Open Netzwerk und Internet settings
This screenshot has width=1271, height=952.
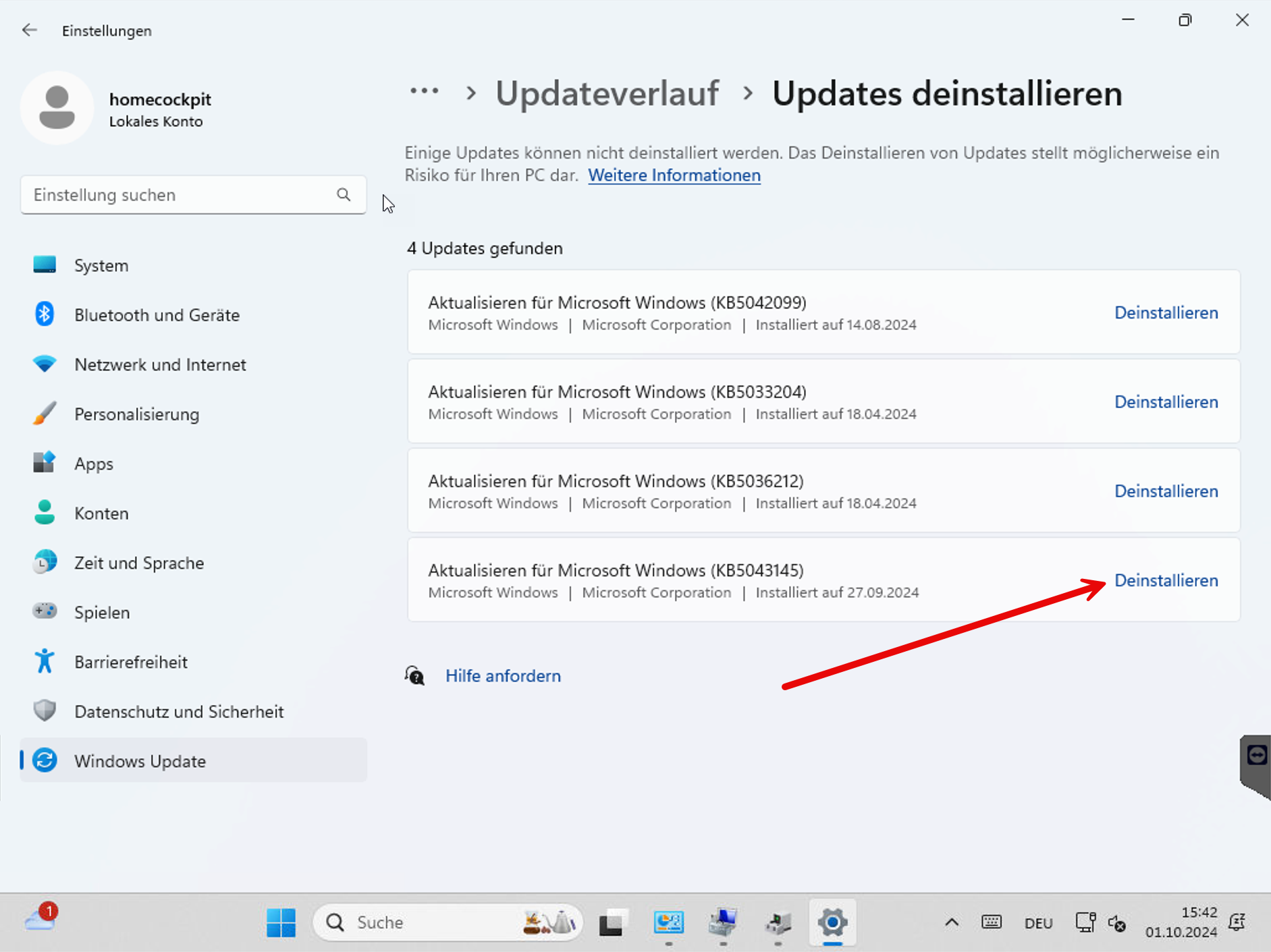pos(160,365)
